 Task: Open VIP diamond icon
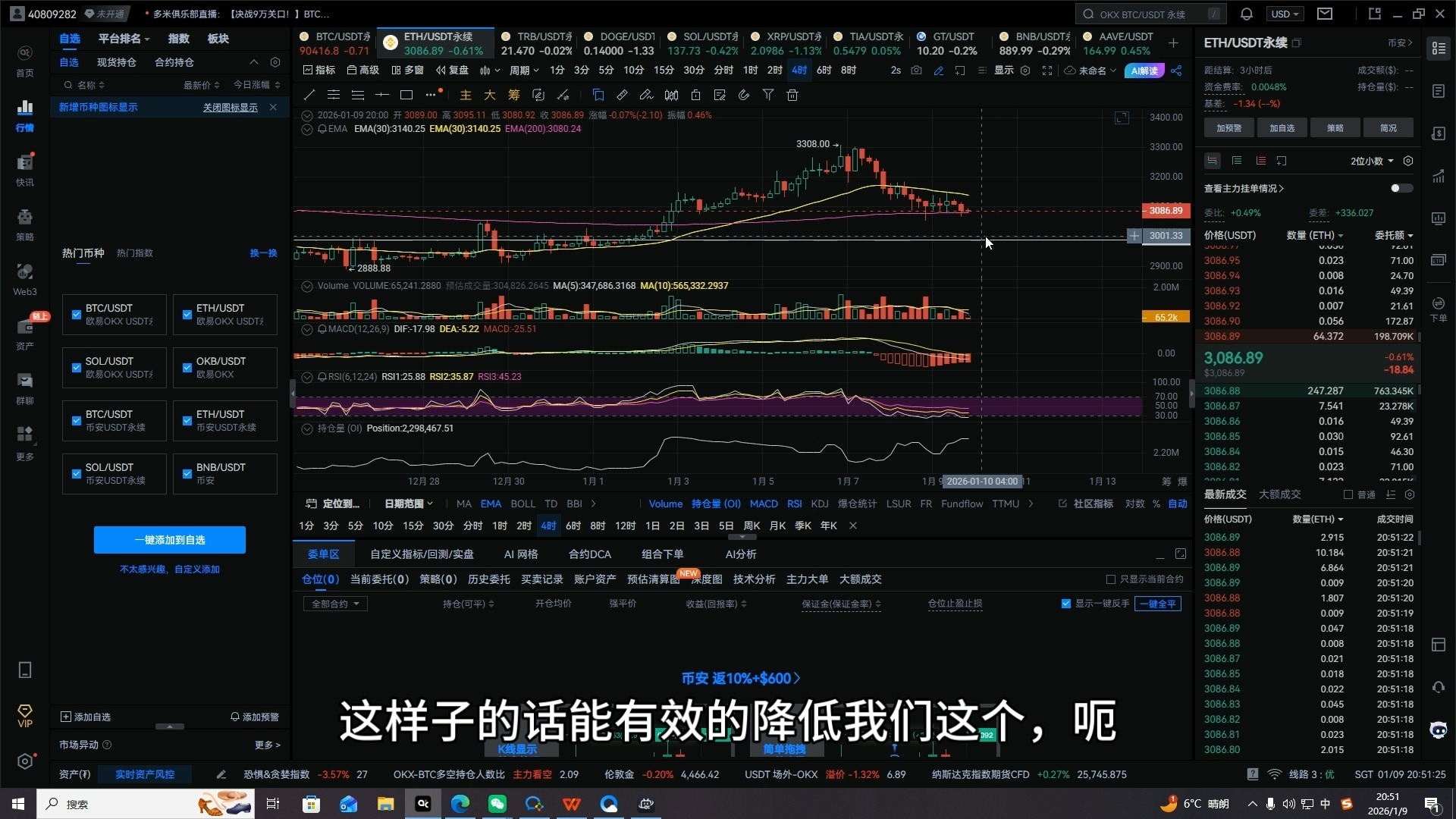click(25, 715)
